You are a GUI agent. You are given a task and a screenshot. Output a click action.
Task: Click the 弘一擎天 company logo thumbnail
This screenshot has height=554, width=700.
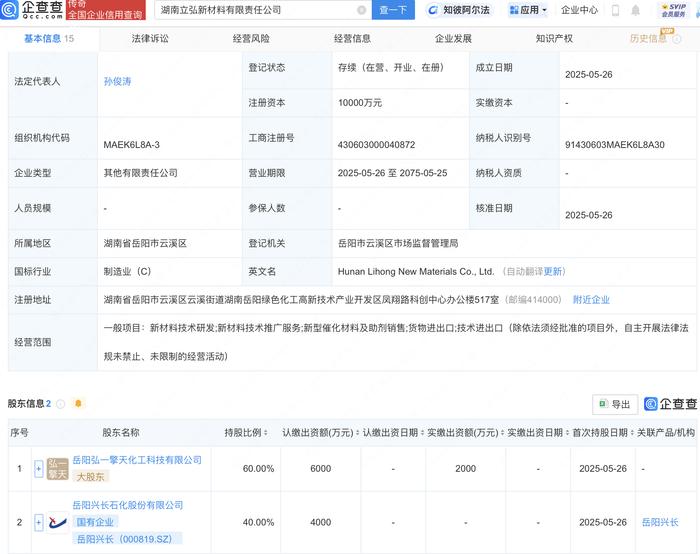58,469
